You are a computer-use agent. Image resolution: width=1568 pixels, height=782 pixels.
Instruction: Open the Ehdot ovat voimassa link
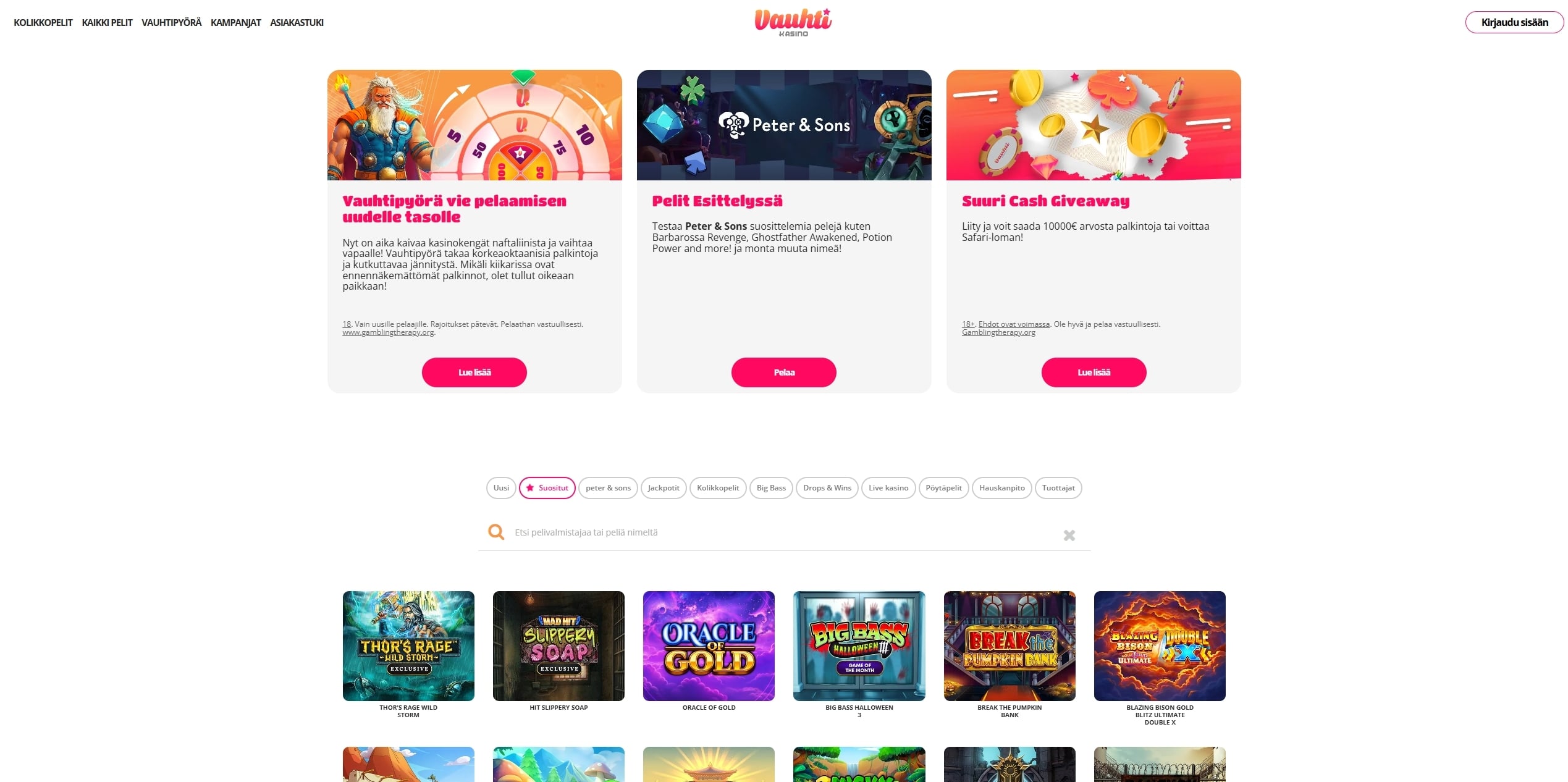click(1014, 324)
